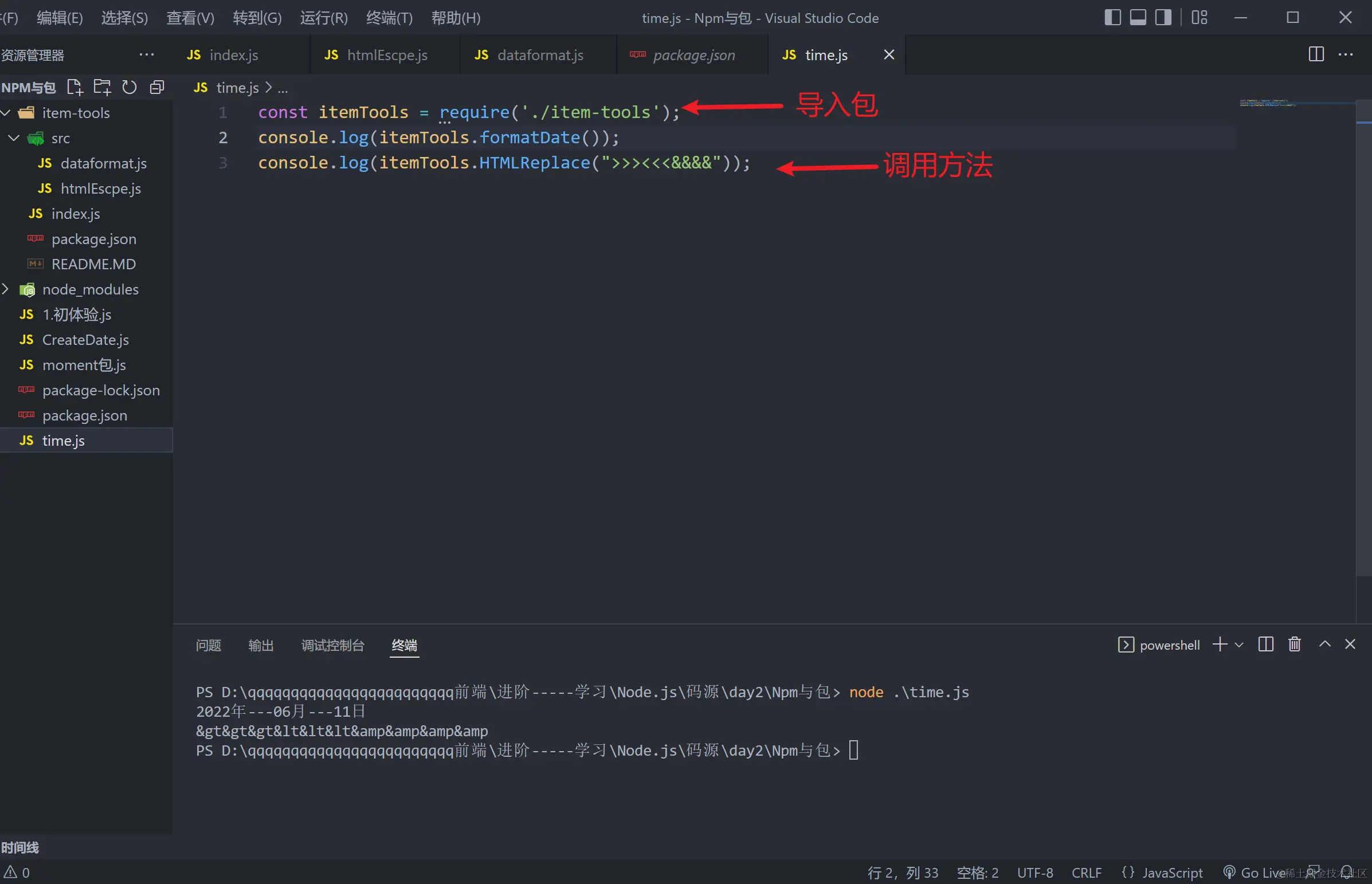Open the new terminal profile dropdown arrow
The image size is (1372, 884).
tap(1240, 645)
